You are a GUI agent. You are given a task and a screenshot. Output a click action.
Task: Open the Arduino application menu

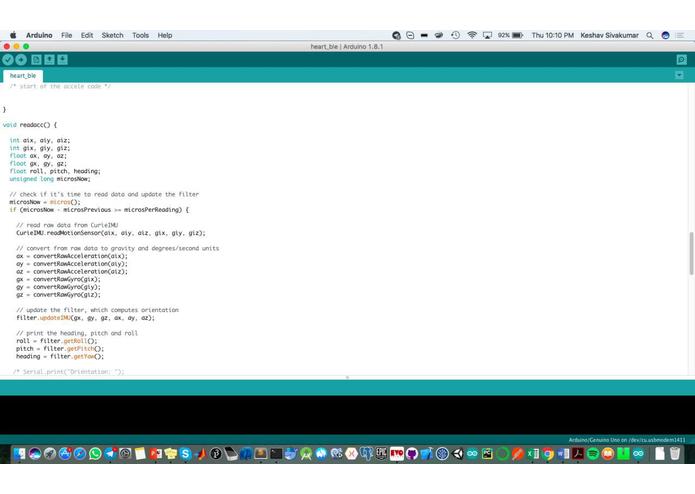point(39,35)
